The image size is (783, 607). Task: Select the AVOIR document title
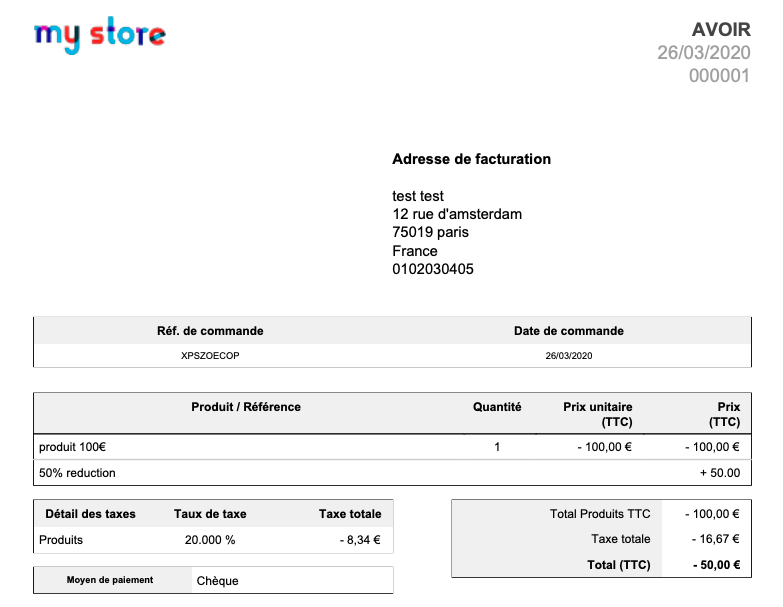(721, 29)
